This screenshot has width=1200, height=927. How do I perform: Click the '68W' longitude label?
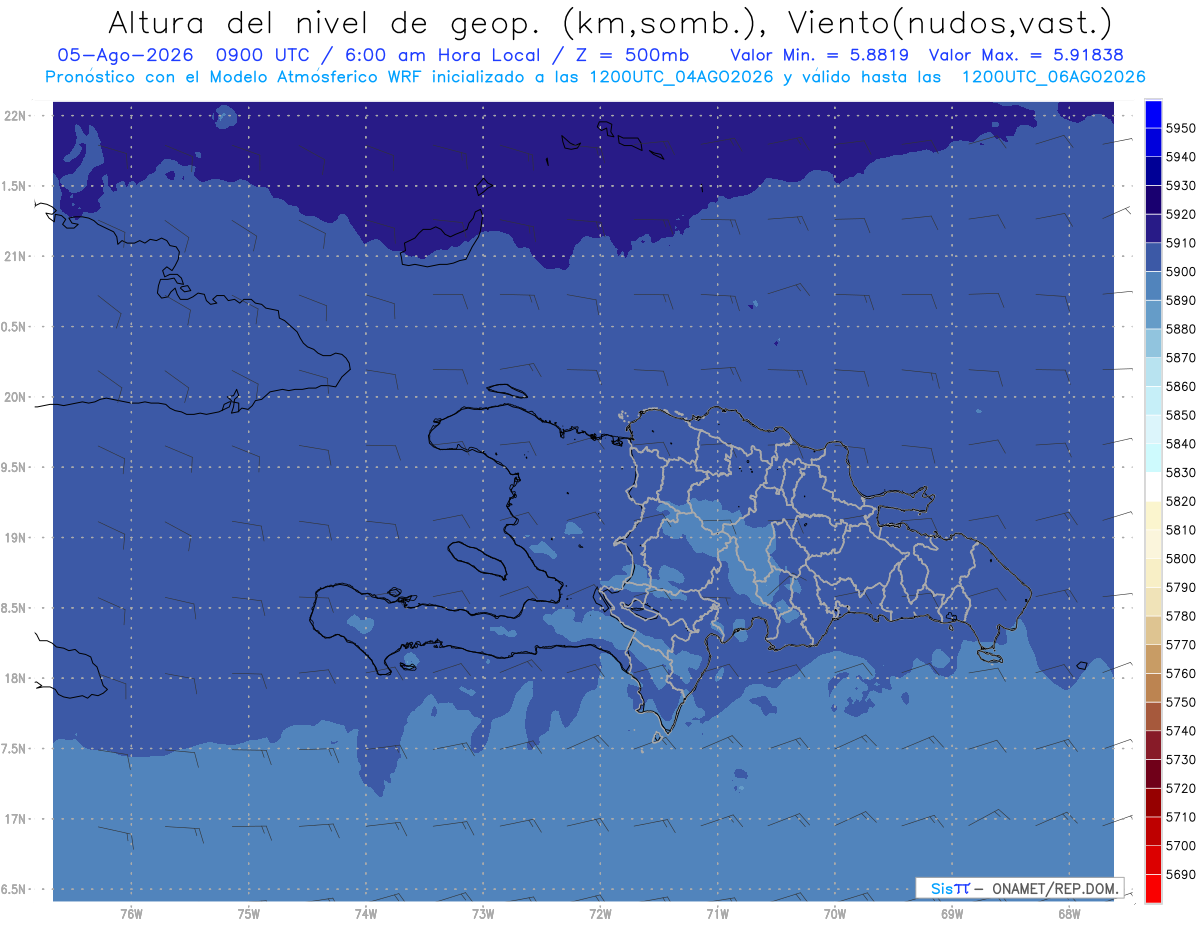click(1069, 913)
